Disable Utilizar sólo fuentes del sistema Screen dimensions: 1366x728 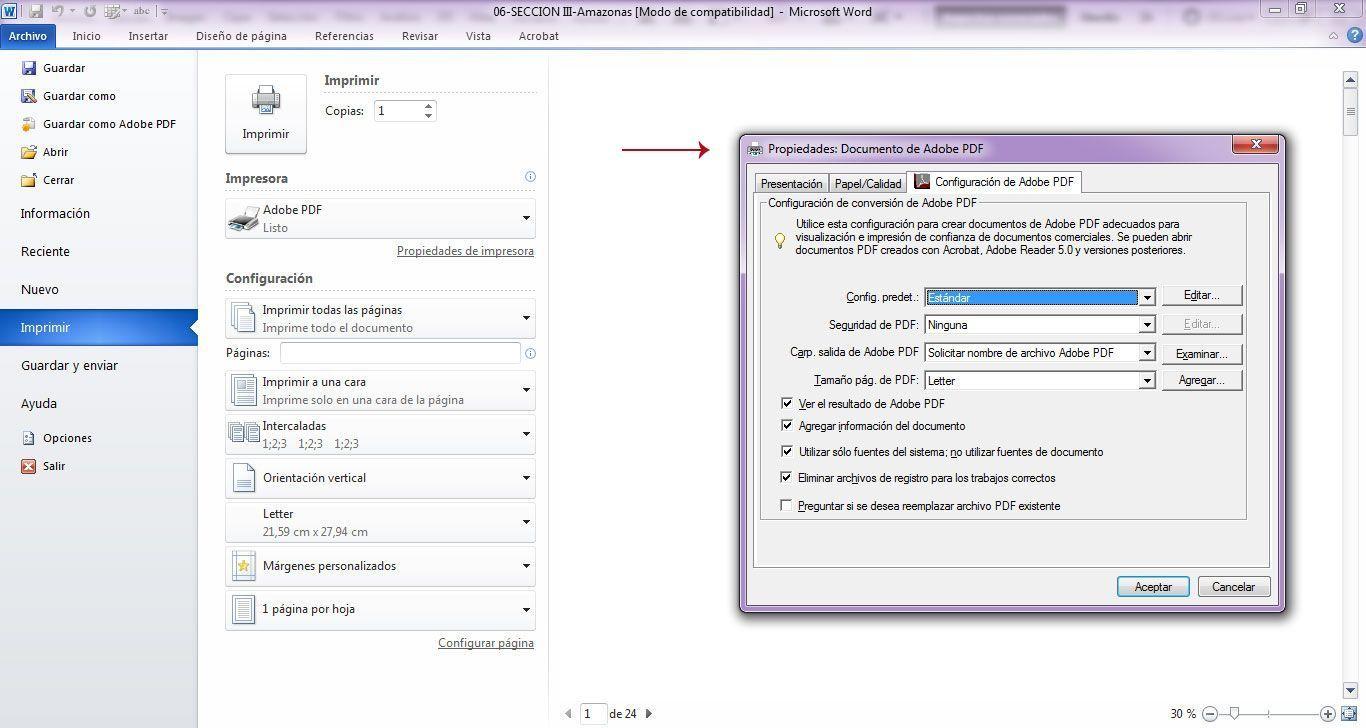point(787,451)
